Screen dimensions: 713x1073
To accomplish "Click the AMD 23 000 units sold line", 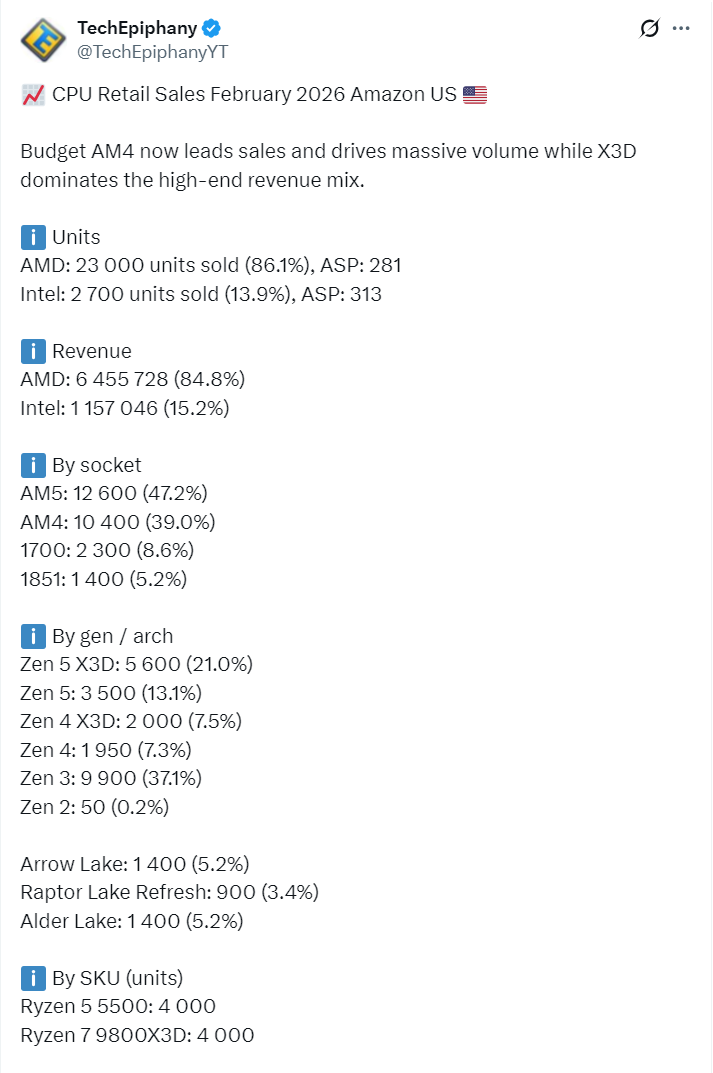I will point(211,266).
